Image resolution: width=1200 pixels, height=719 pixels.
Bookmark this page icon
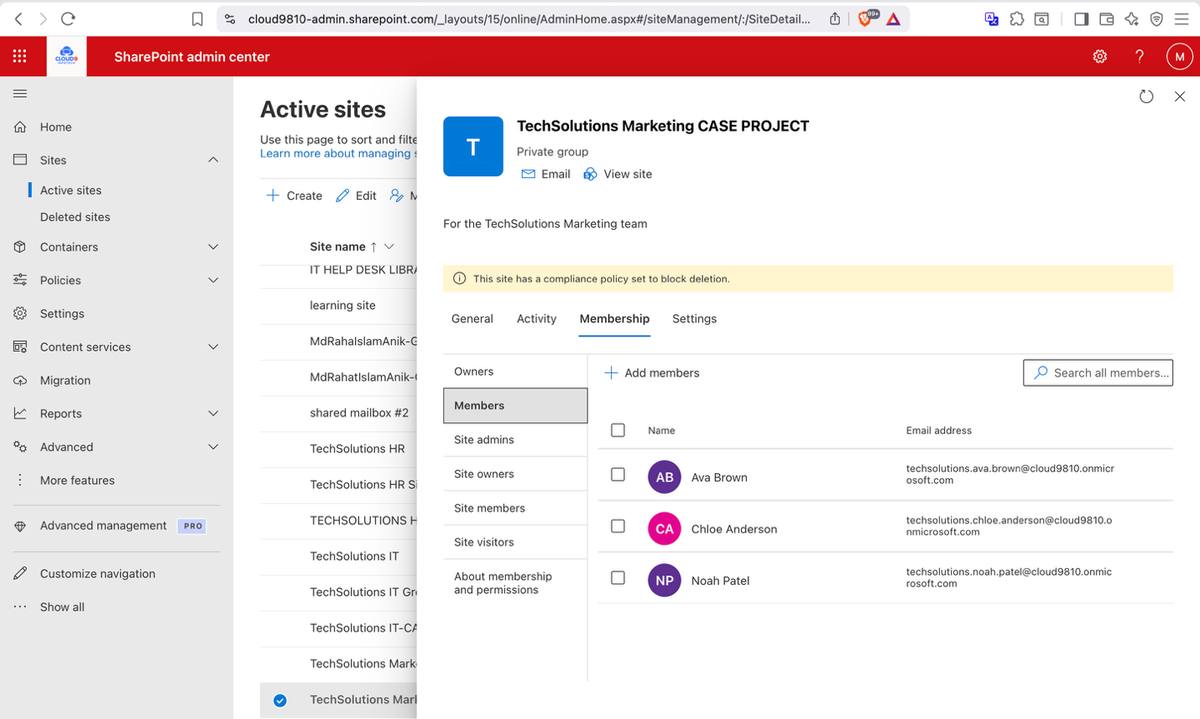[x=197, y=19]
